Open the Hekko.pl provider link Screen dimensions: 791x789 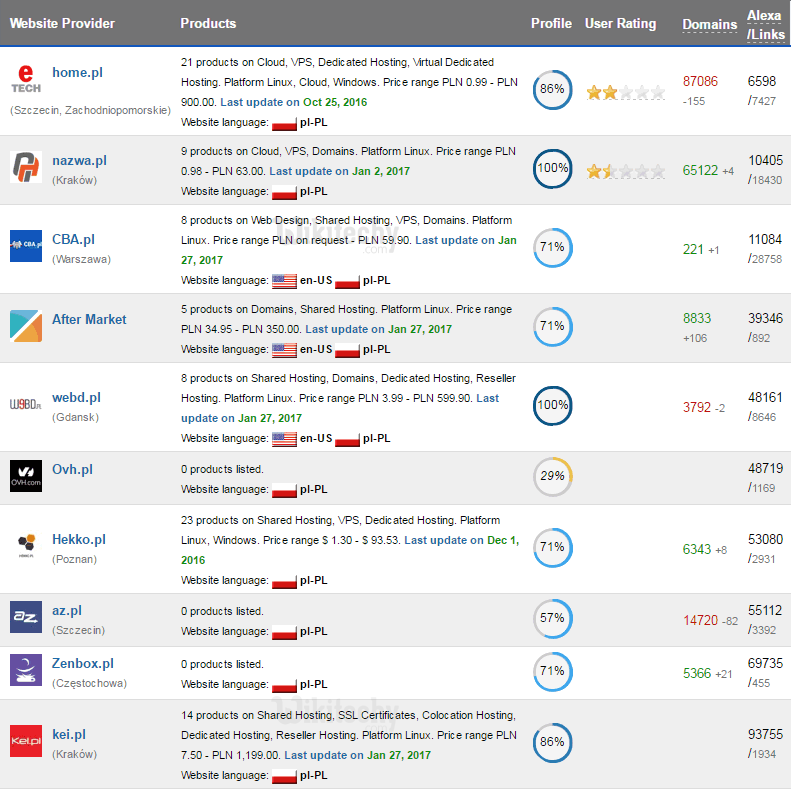pos(78,540)
